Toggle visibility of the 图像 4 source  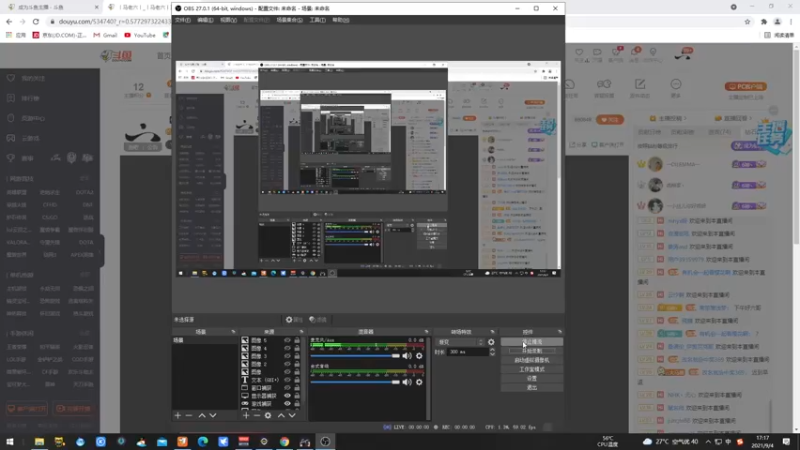point(287,348)
